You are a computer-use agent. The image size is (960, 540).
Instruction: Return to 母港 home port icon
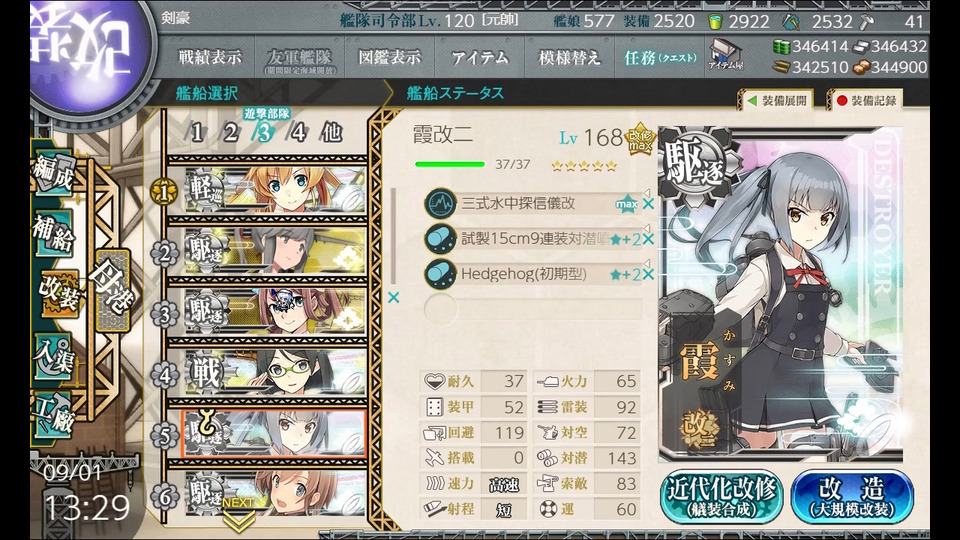[113, 290]
